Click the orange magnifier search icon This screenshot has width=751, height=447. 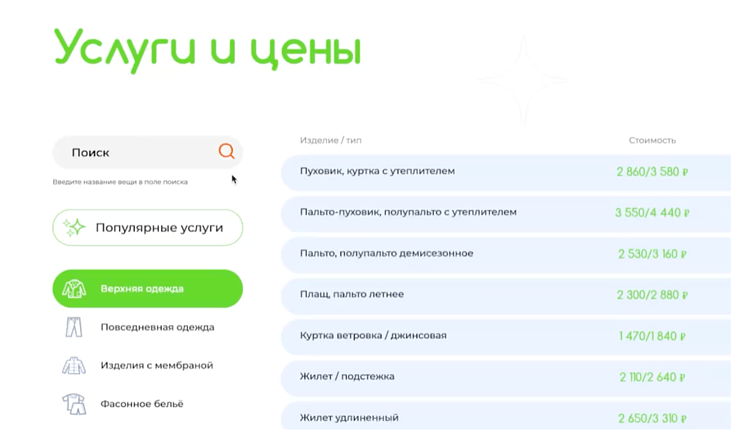tap(227, 151)
